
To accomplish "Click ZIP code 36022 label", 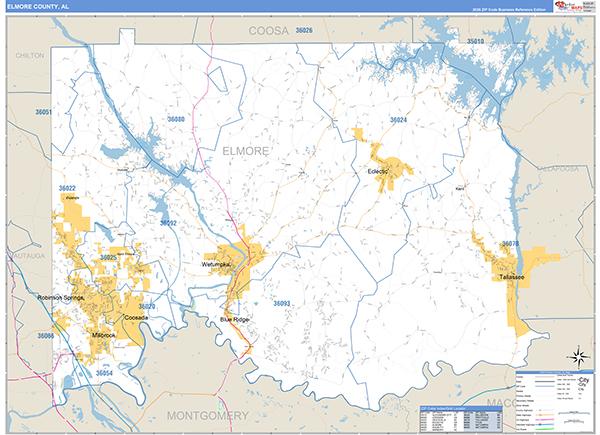I will point(67,188).
